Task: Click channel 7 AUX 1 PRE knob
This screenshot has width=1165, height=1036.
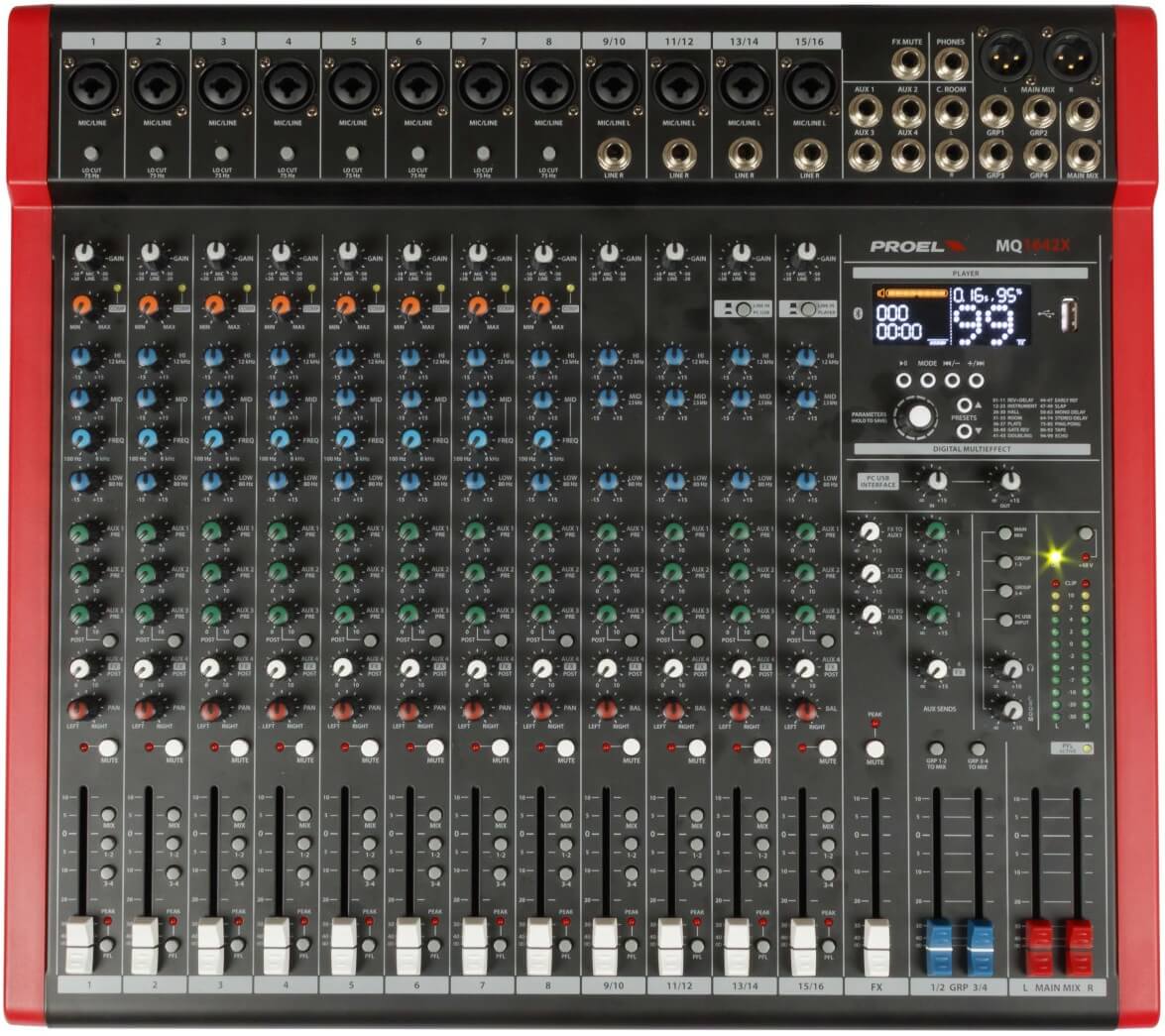Action: point(475,532)
